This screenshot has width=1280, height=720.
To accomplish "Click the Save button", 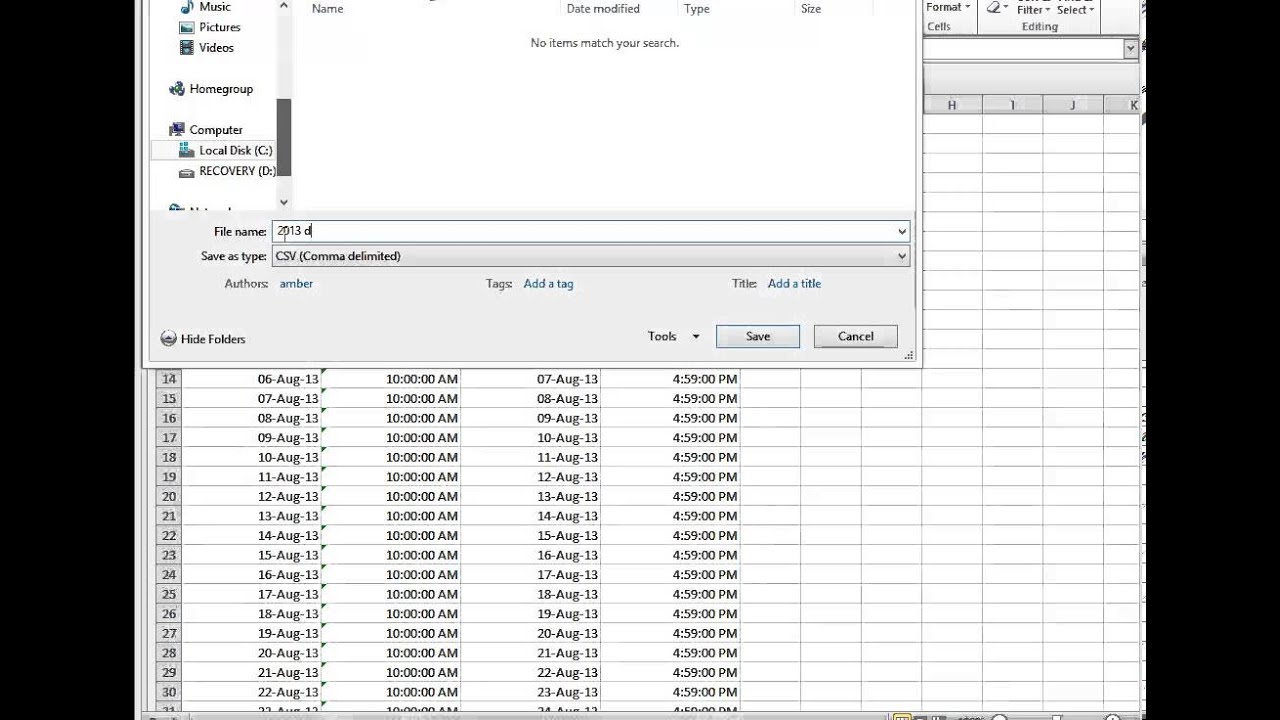I will click(758, 337).
